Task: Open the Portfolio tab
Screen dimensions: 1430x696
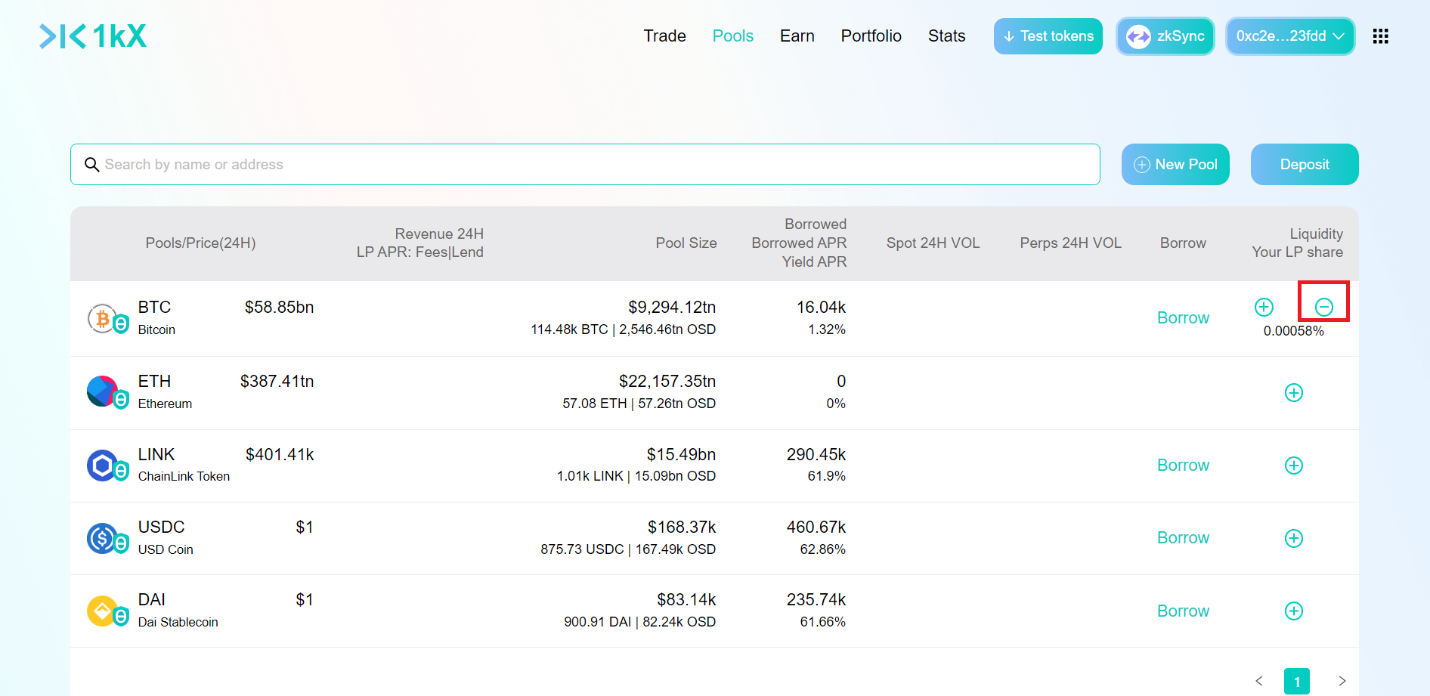Action: 871,36
